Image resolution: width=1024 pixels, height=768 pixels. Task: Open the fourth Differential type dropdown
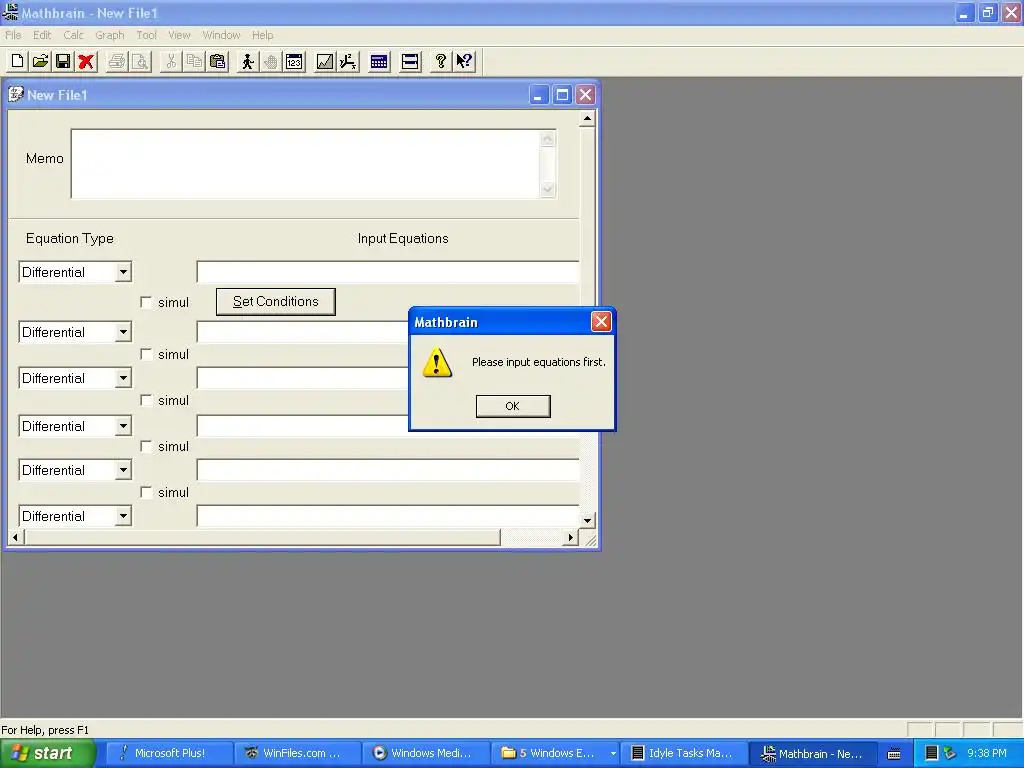(x=123, y=426)
